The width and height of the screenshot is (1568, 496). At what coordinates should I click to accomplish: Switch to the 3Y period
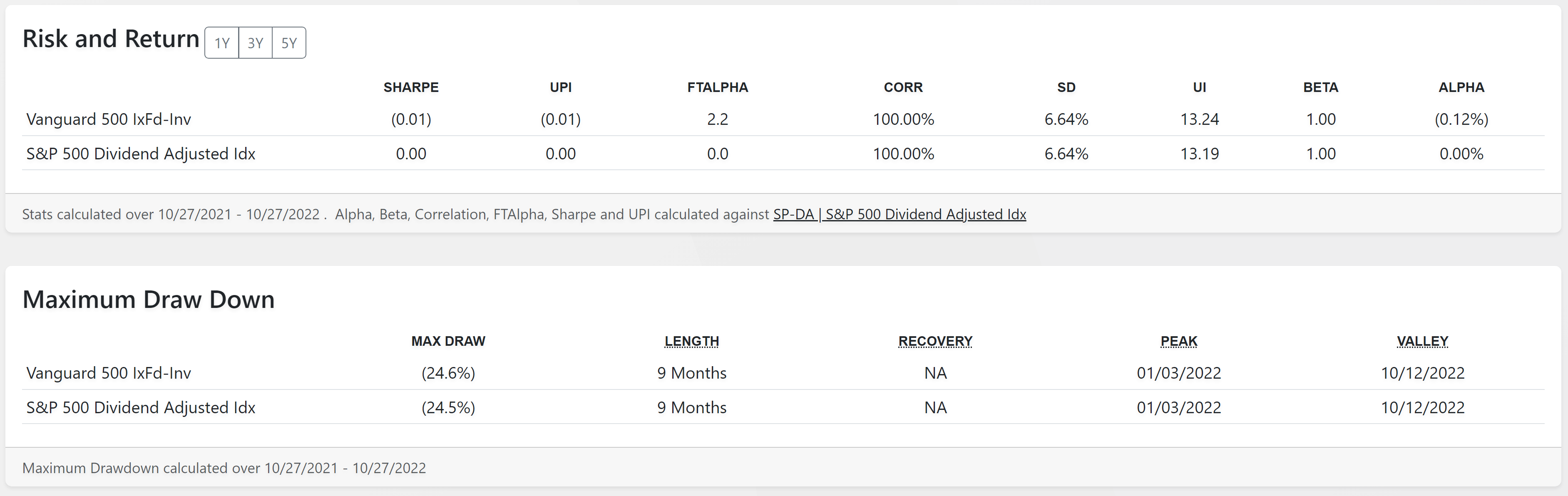255,43
